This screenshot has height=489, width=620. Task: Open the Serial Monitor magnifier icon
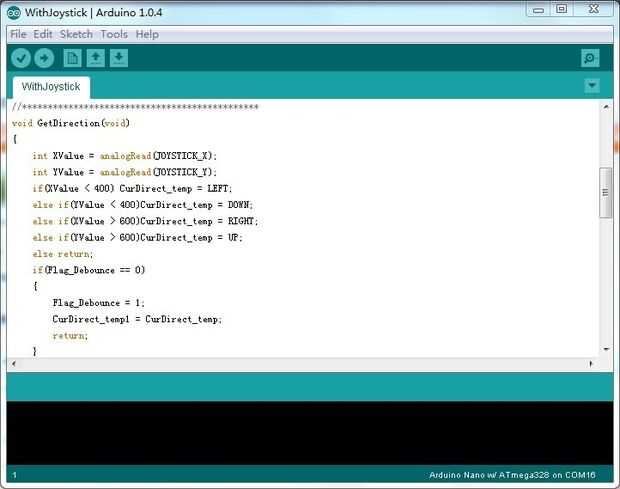point(590,59)
